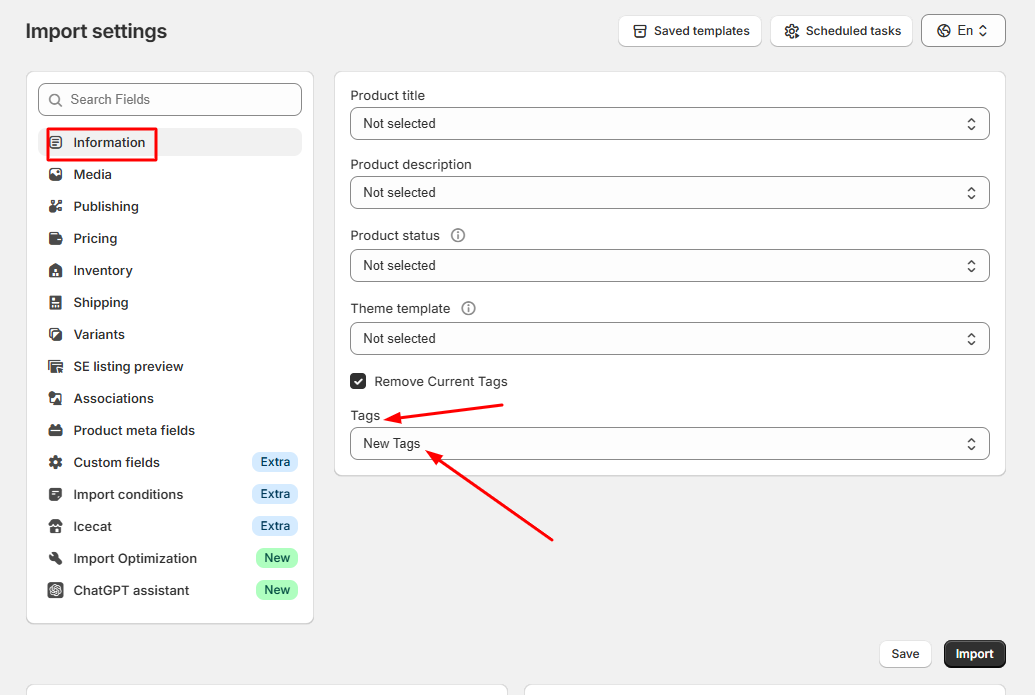Click the Custom fields gear icon
Image resolution: width=1035 pixels, height=695 pixels.
(x=56, y=463)
